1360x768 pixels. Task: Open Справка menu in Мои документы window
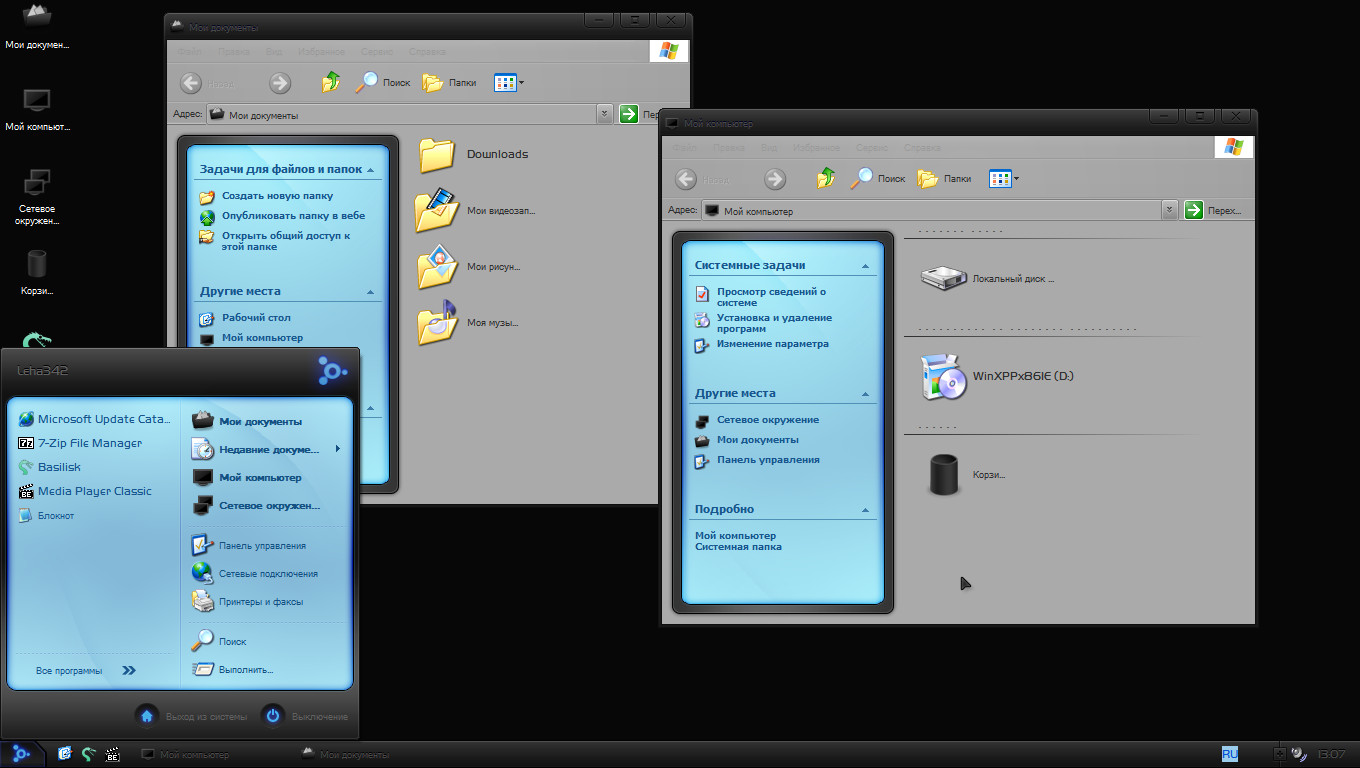(x=428, y=51)
